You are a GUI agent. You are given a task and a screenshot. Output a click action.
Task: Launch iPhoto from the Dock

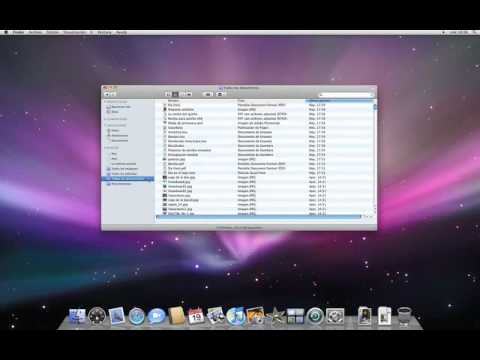[x=256, y=316]
